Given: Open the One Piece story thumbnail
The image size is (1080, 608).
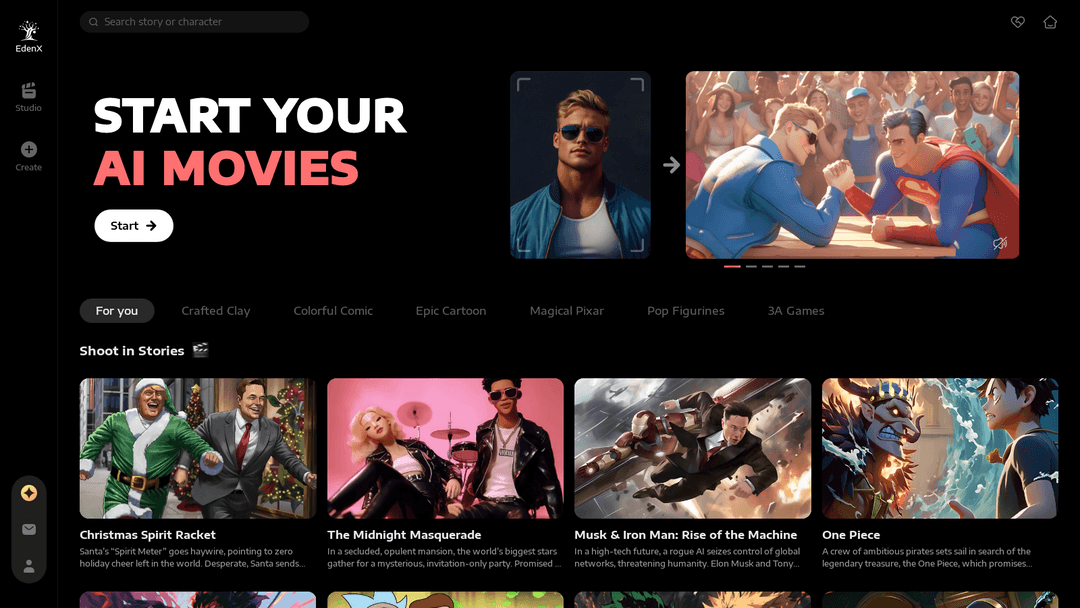Looking at the screenshot, I should tap(940, 448).
